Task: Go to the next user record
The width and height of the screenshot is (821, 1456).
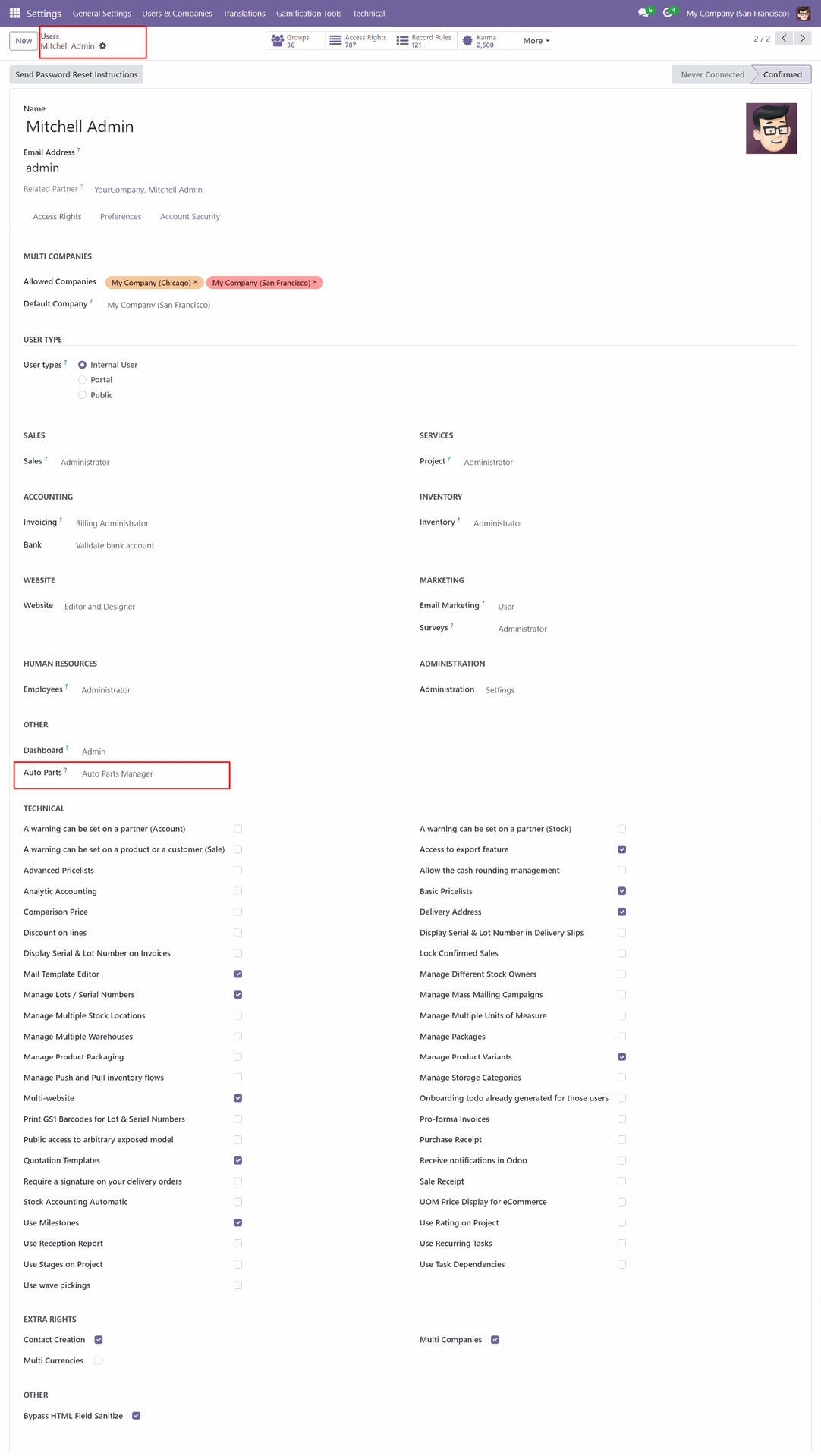Action: (x=802, y=39)
